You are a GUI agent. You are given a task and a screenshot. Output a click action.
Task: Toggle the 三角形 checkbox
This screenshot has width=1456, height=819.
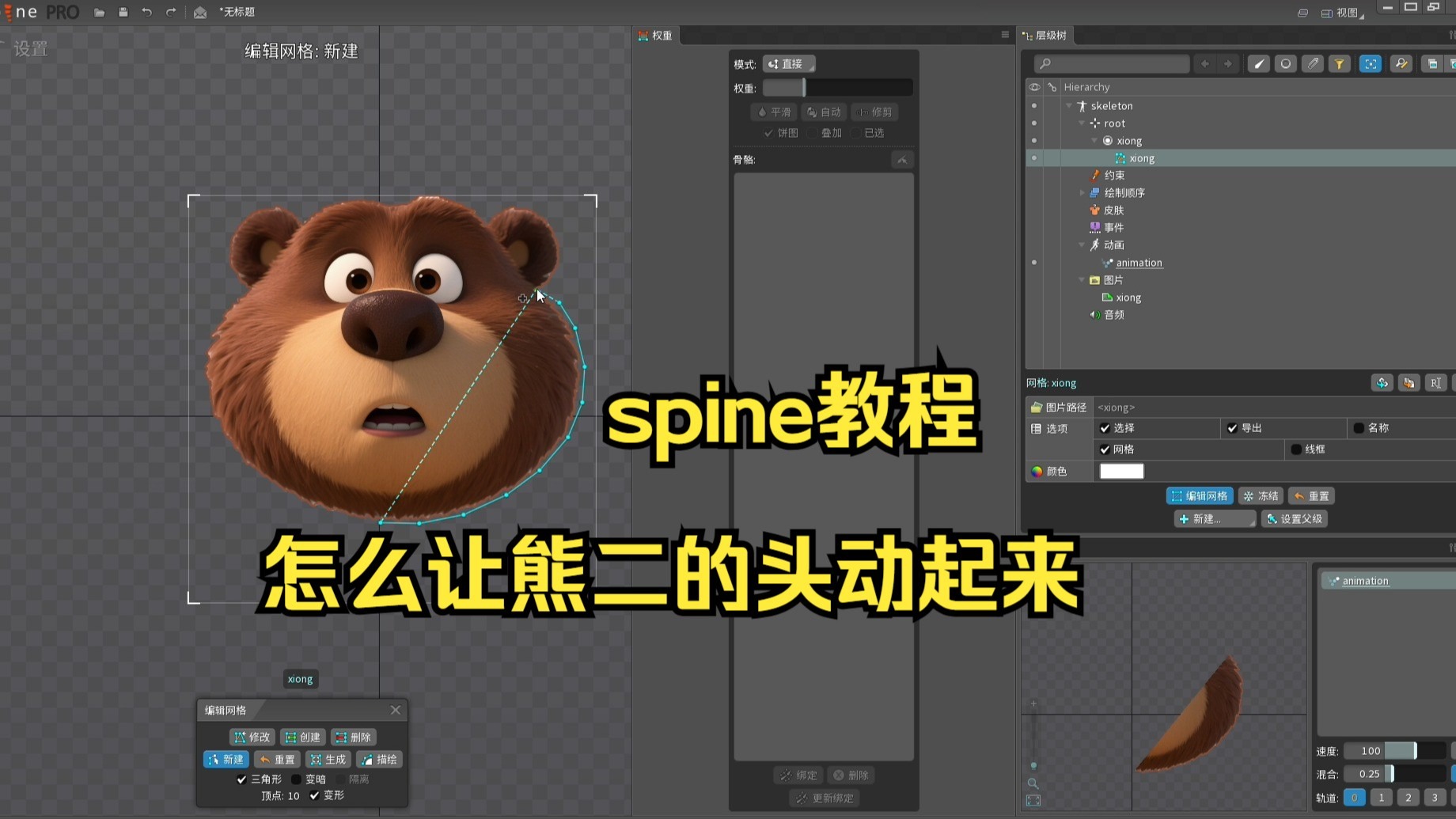tap(241, 779)
